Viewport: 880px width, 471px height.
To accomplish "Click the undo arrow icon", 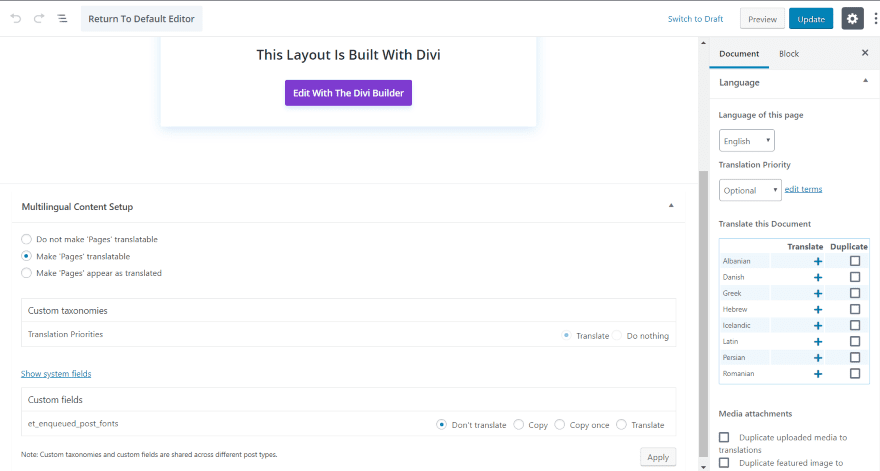I will (x=15, y=19).
